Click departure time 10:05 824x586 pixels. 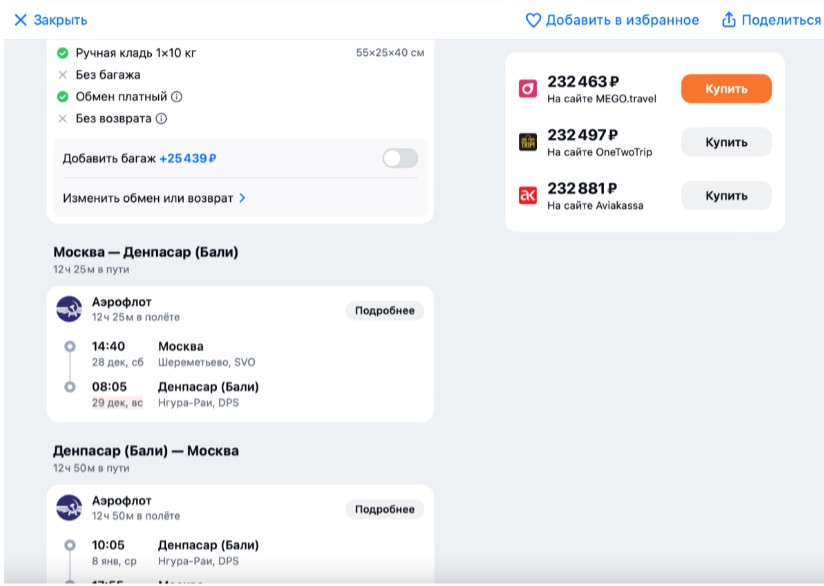pyautogui.click(x=108, y=545)
